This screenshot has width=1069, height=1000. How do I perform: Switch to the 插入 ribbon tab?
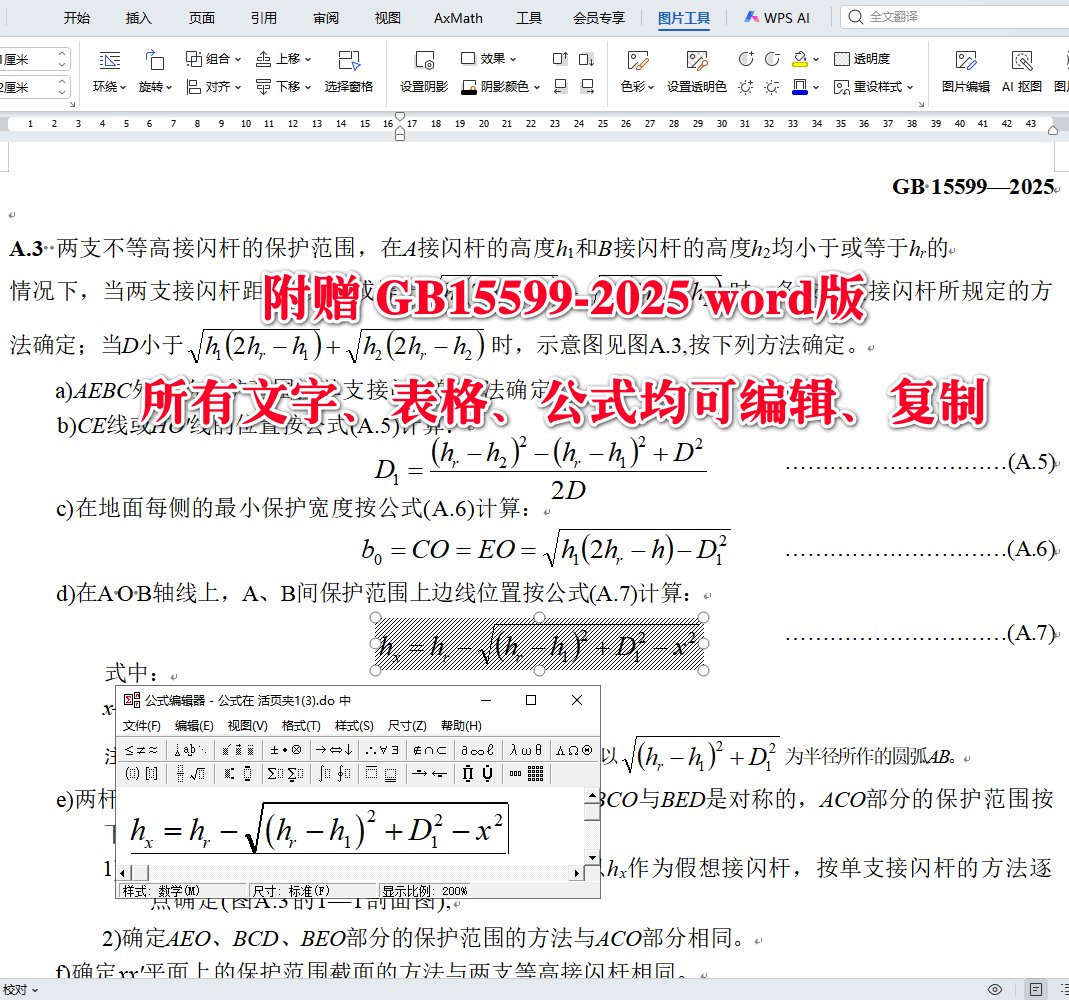pos(138,17)
